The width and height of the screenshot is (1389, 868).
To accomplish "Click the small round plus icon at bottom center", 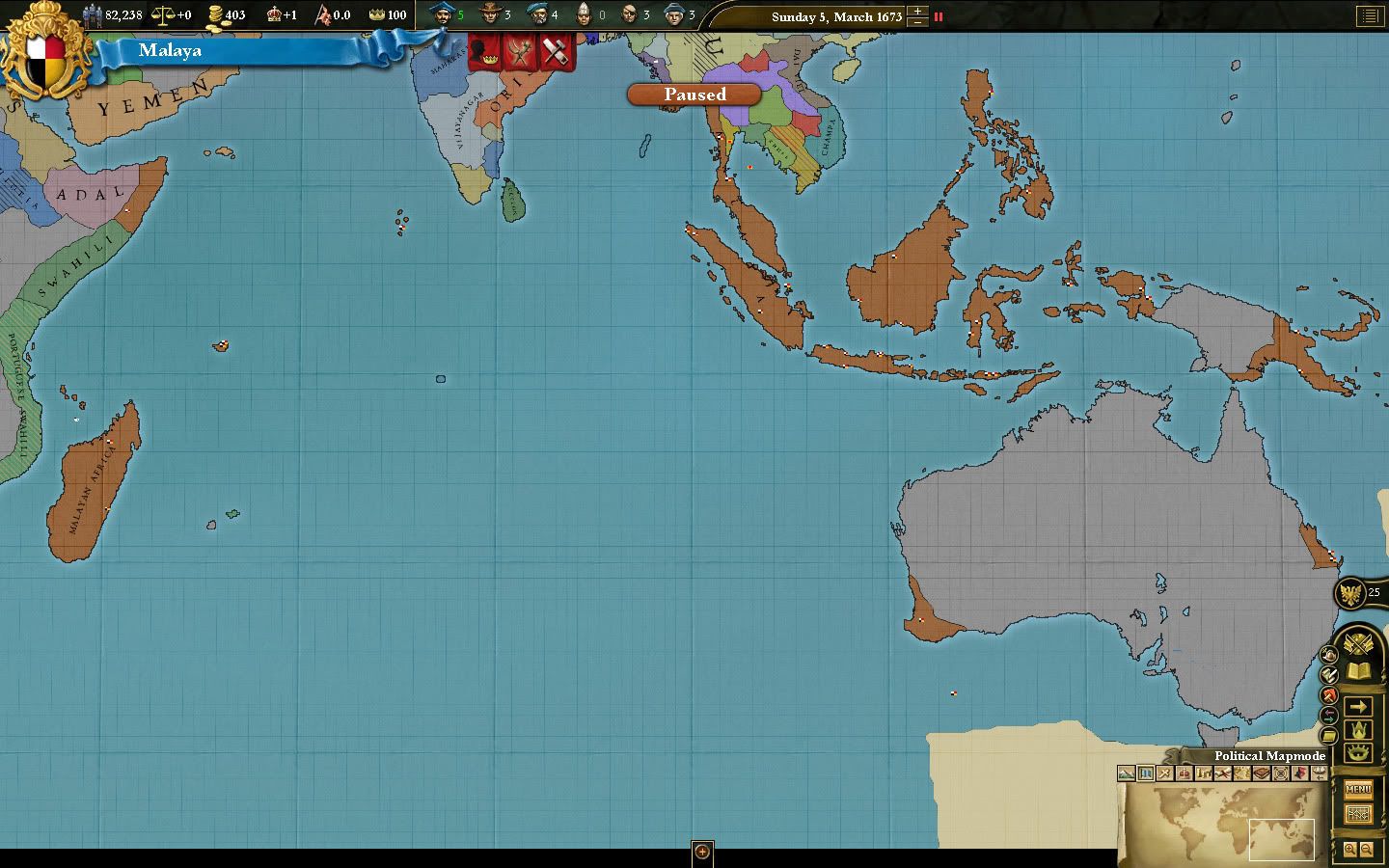I will pos(702,851).
